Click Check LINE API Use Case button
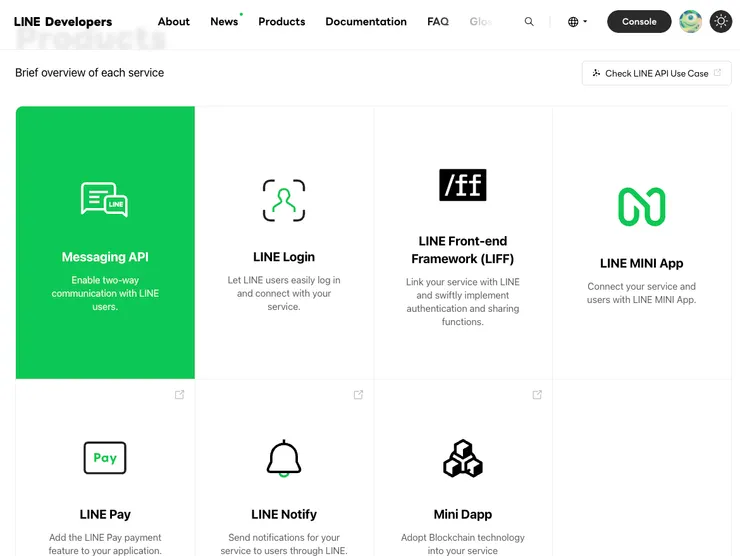The height and width of the screenshot is (556, 740). point(656,73)
